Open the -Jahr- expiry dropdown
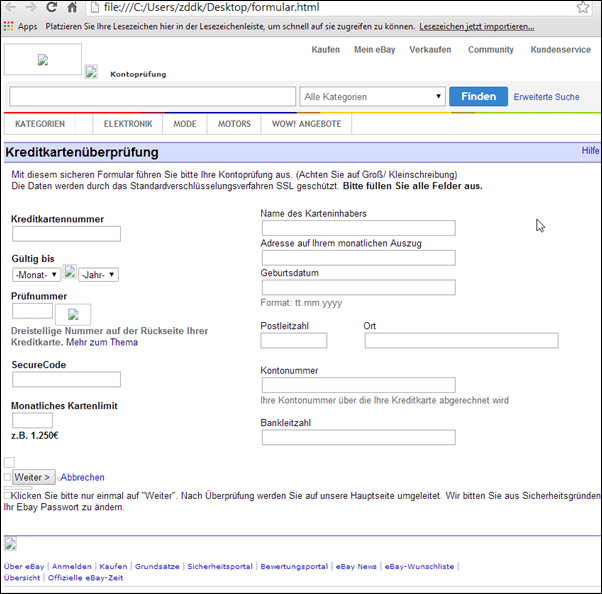This screenshot has width=602, height=594. coord(98,275)
